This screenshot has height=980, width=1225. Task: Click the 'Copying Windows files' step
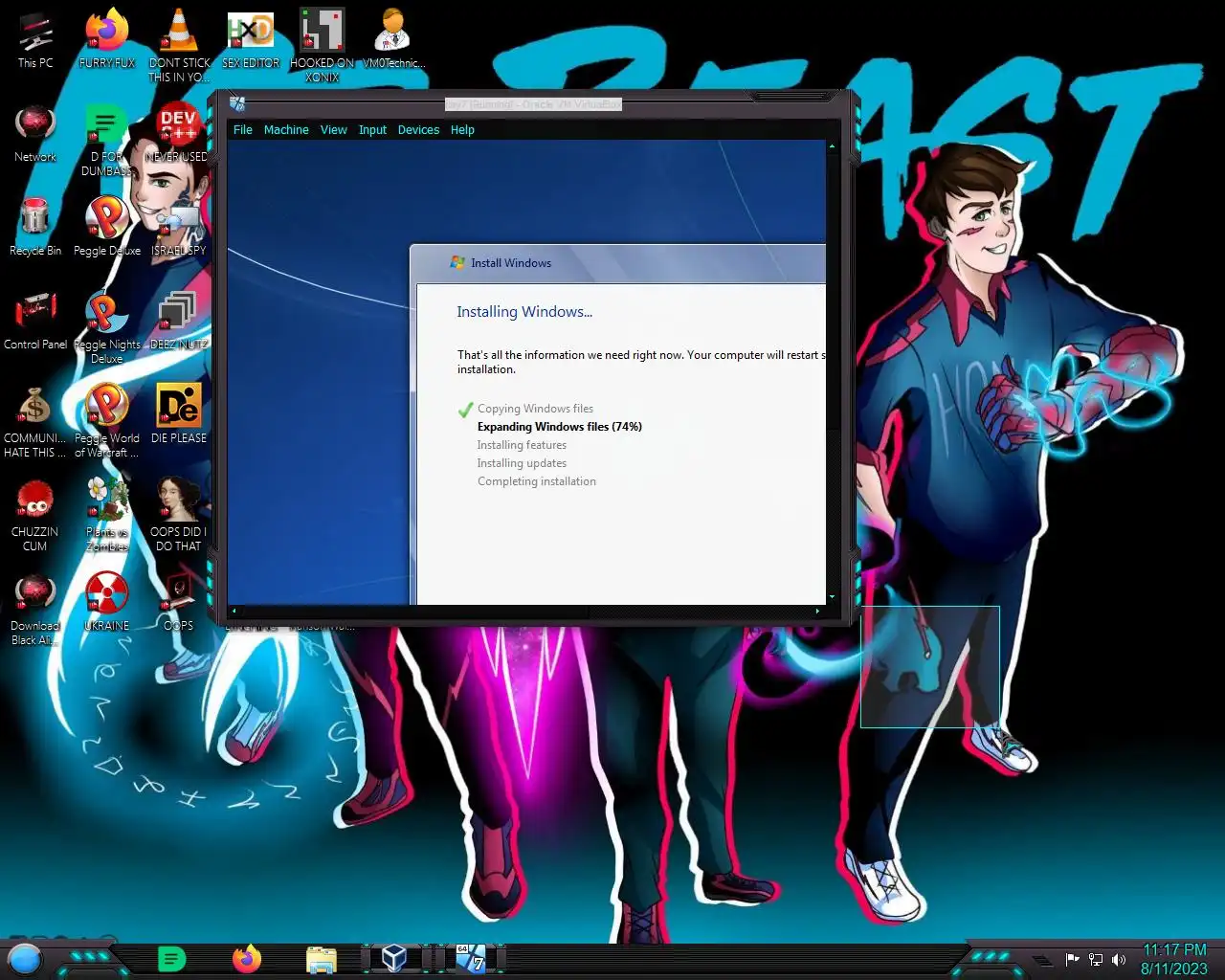[x=535, y=409]
